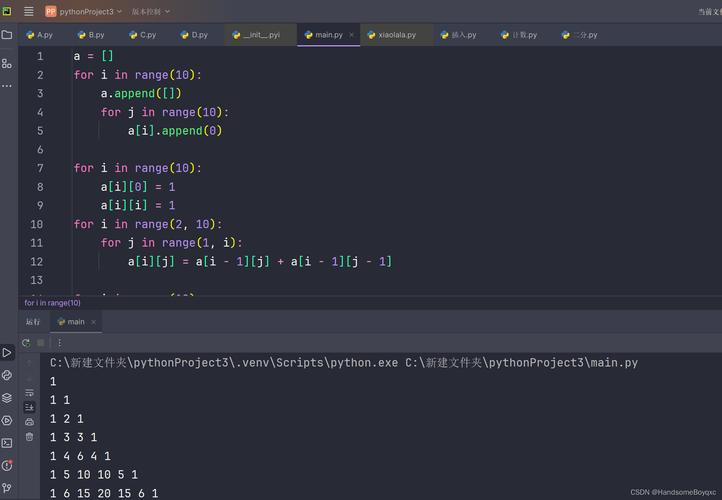Open the Git tool window icon
Screen dimensions: 722x500
pos(7,488)
